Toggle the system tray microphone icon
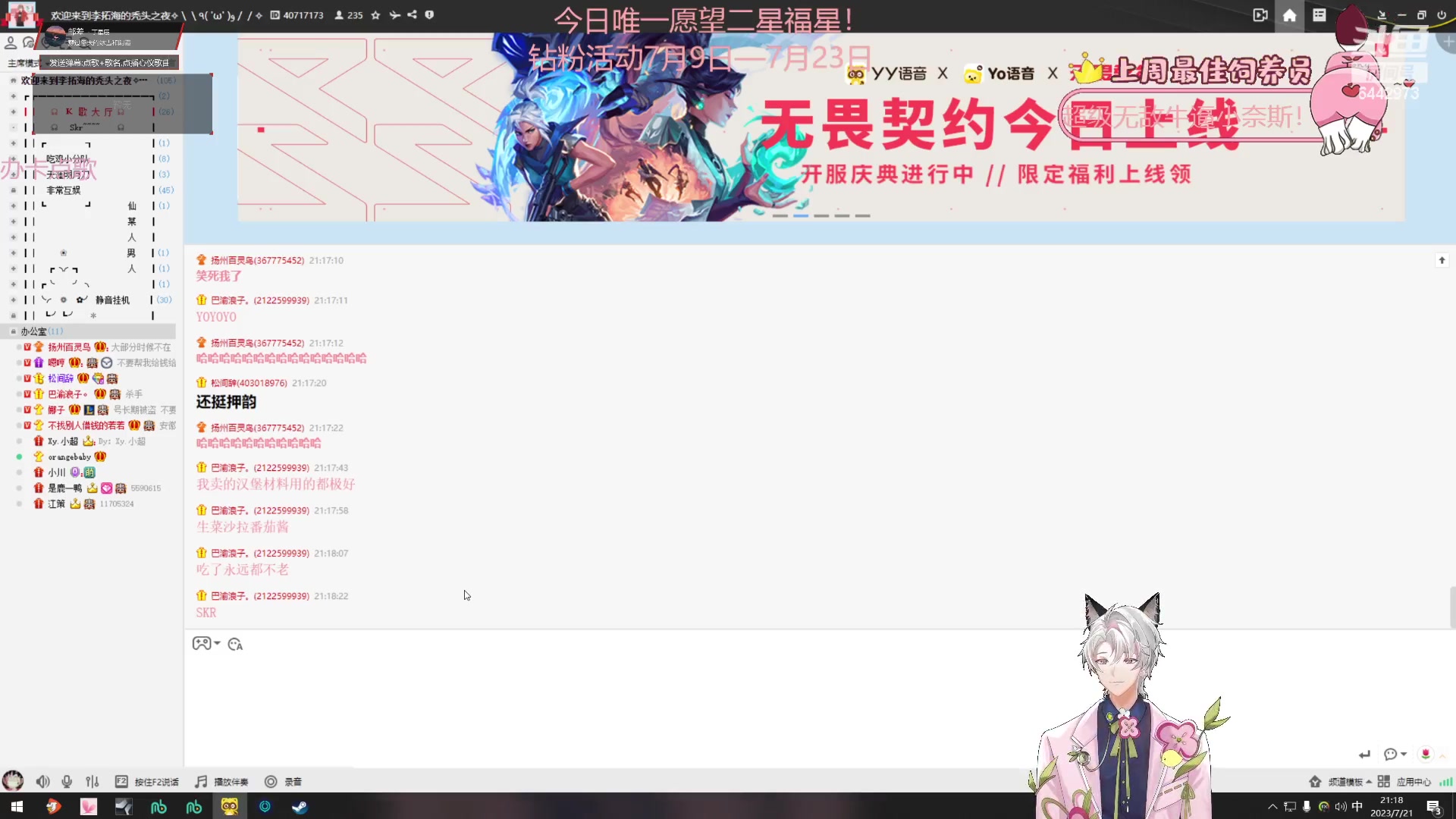Viewport: 1456px width, 819px height. 1307,807
